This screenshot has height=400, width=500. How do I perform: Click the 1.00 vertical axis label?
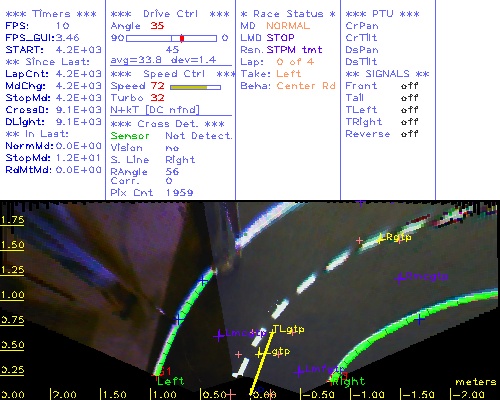(13, 295)
